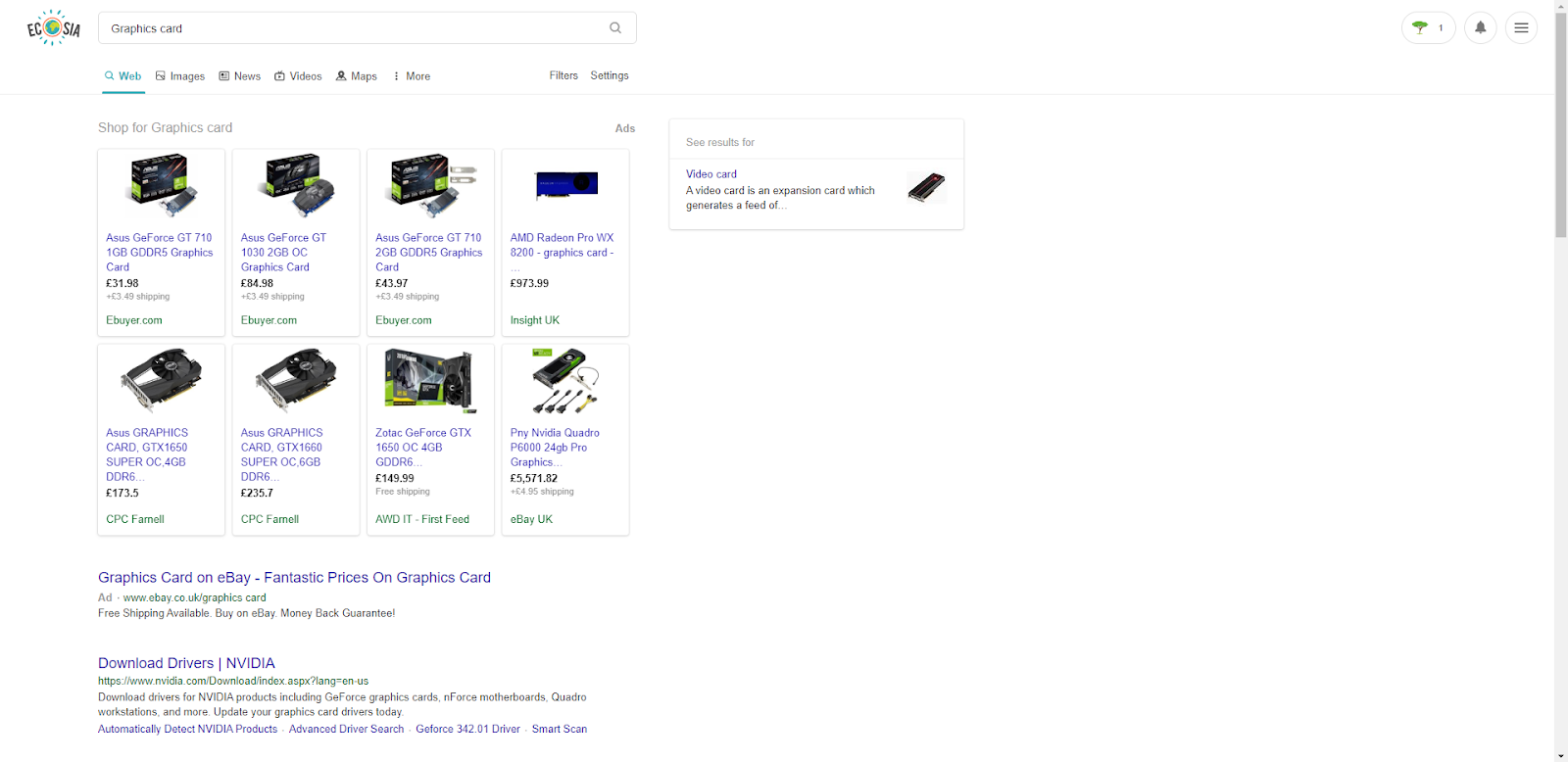
Task: Open Zotac GeForce GTX 1650 OC link
Action: point(423,448)
